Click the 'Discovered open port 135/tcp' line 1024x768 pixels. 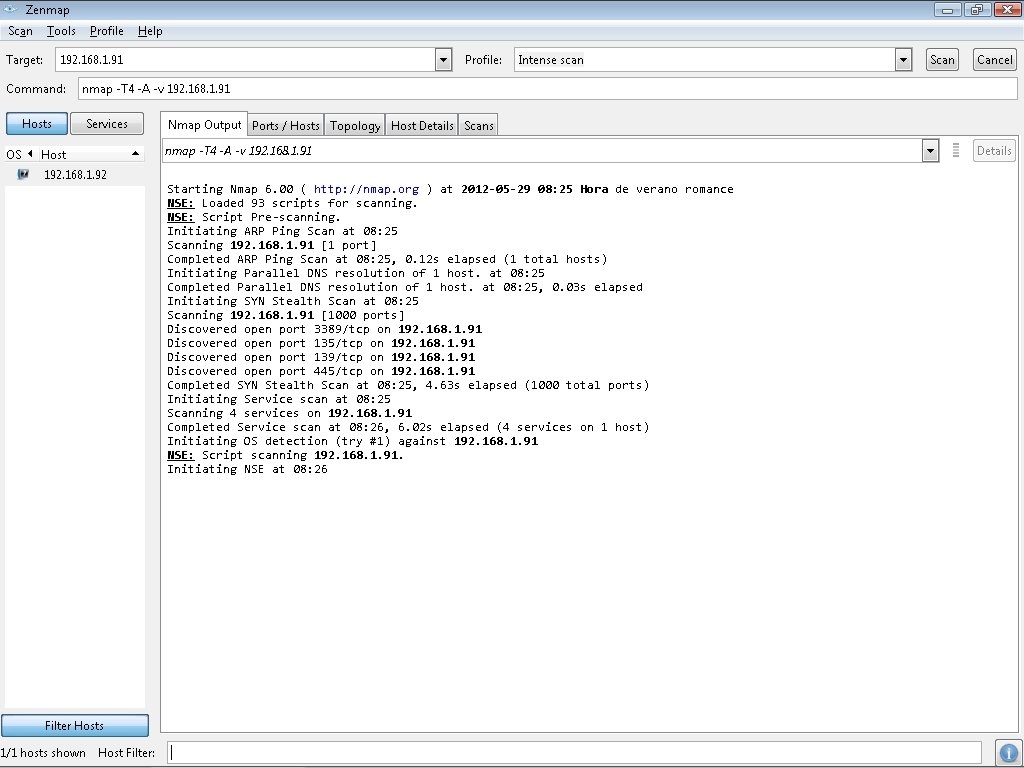[x=321, y=343]
